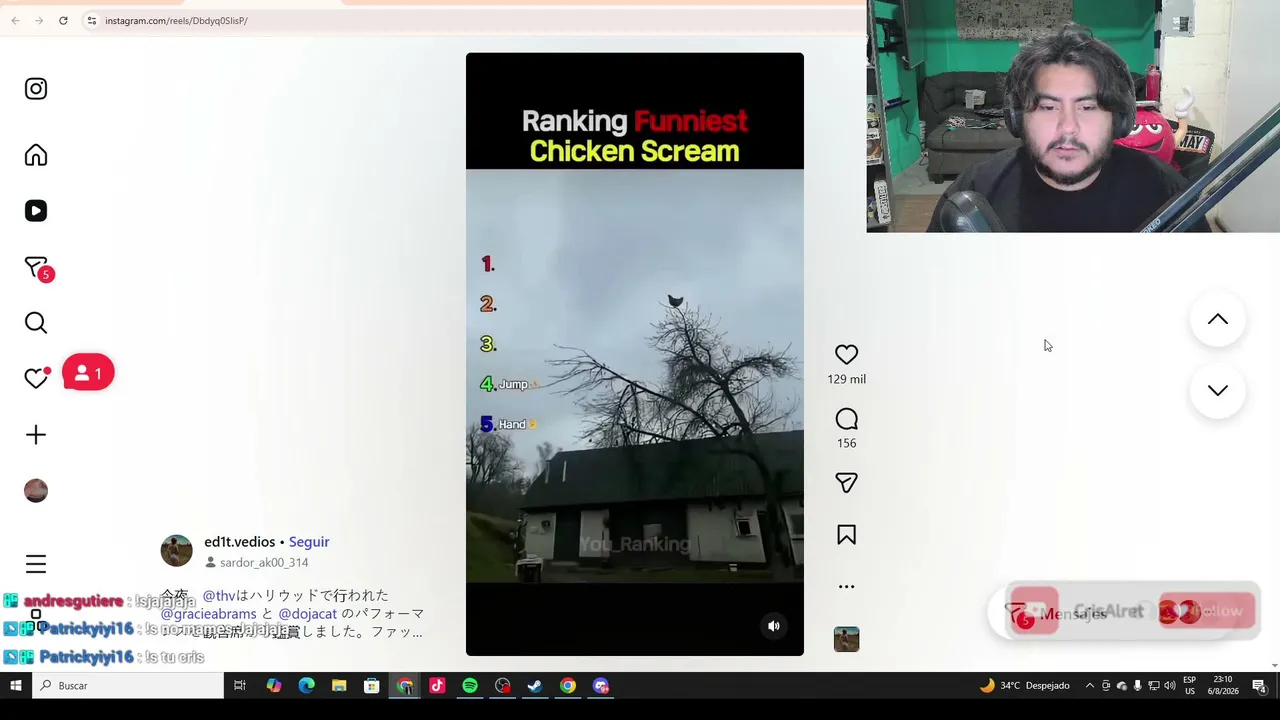Image resolution: width=1280 pixels, height=720 pixels.
Task: Open ed1t.vedios profile name
Action: pos(239,542)
